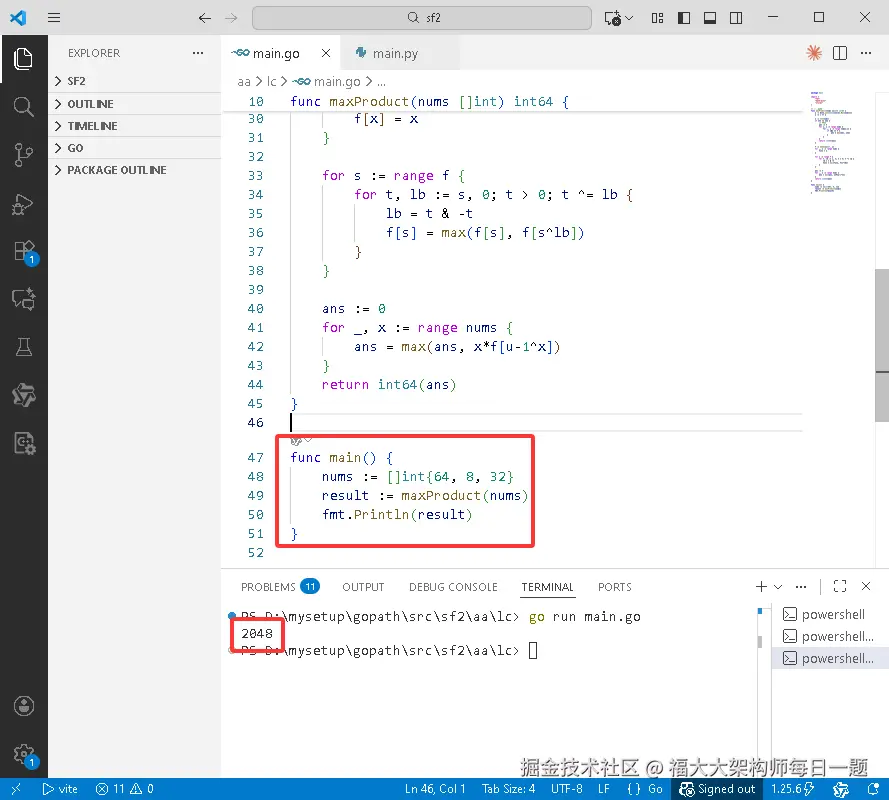The width and height of the screenshot is (889, 800).
Task: Open terminal panel more actions ellipsis
Action: 801,586
